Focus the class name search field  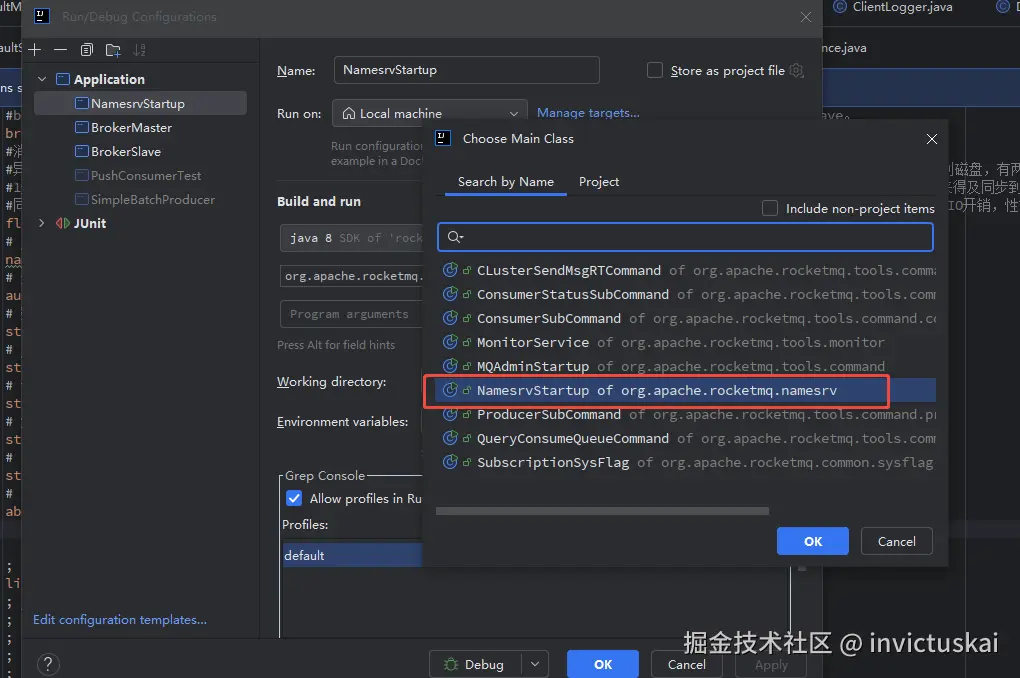point(685,237)
